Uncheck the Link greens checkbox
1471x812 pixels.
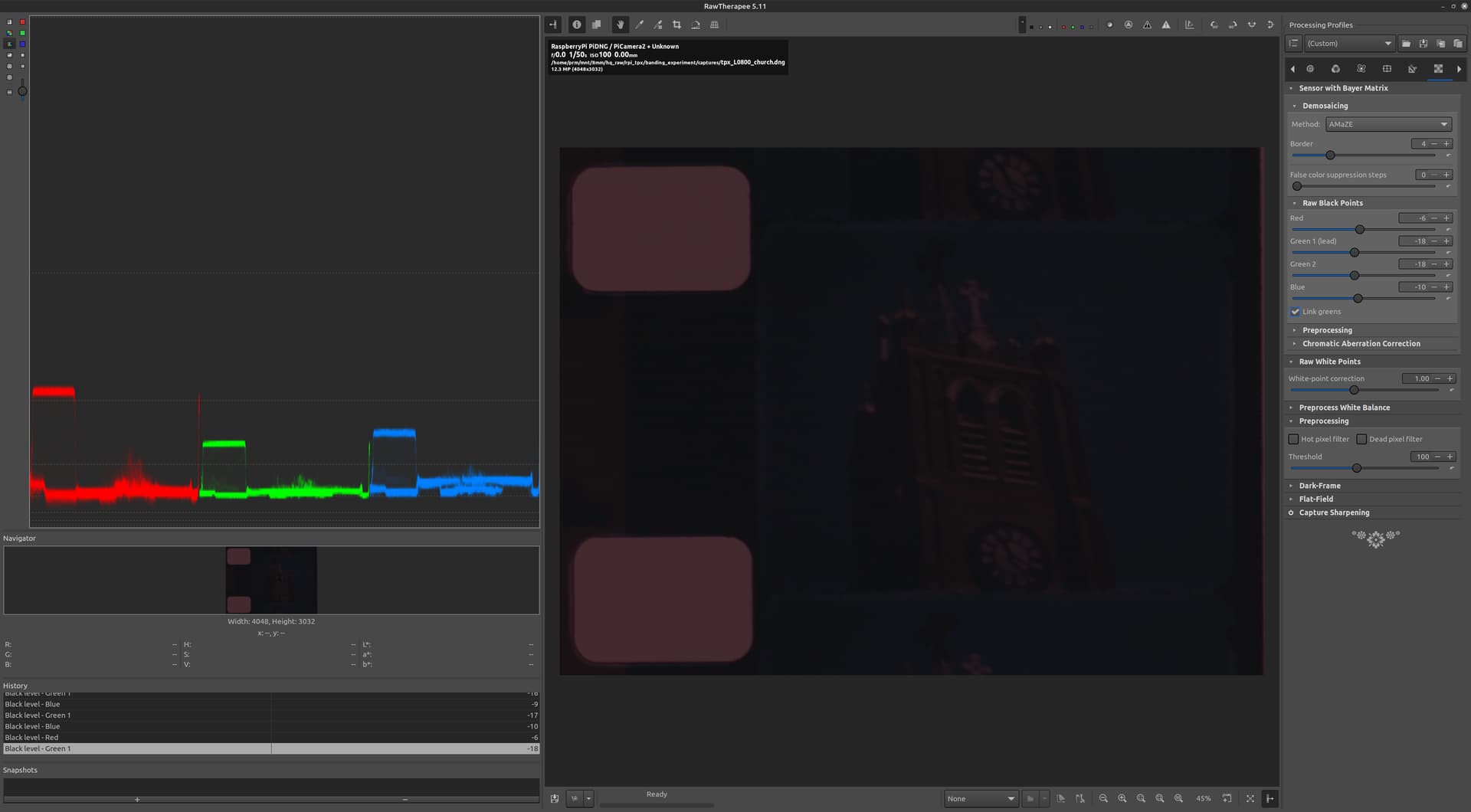(x=1295, y=312)
